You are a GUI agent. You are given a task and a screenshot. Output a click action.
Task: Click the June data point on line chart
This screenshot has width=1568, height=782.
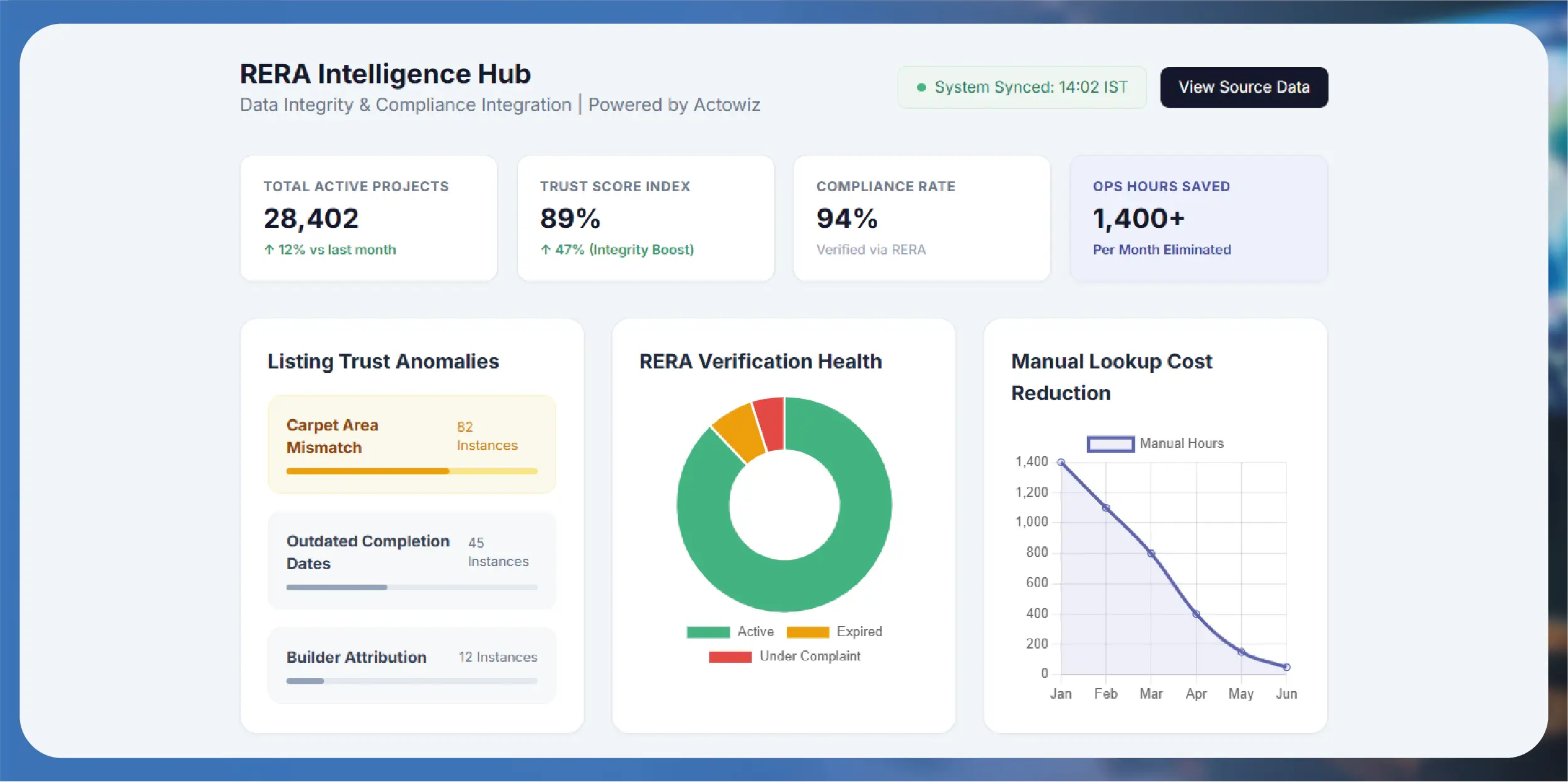point(1286,667)
